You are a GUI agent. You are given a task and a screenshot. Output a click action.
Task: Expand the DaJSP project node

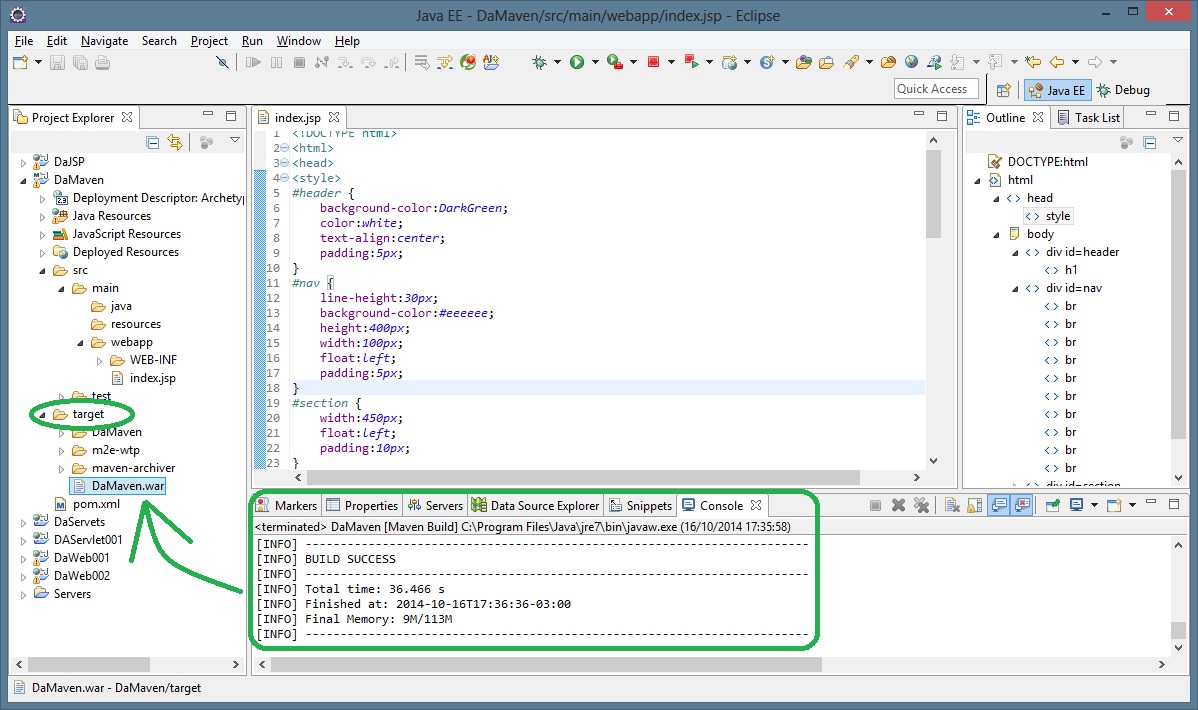(x=25, y=162)
